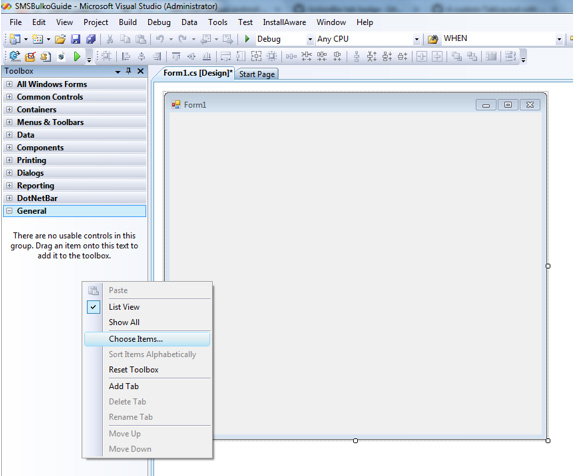
Task: Select Show All in context menu
Action: (124, 322)
